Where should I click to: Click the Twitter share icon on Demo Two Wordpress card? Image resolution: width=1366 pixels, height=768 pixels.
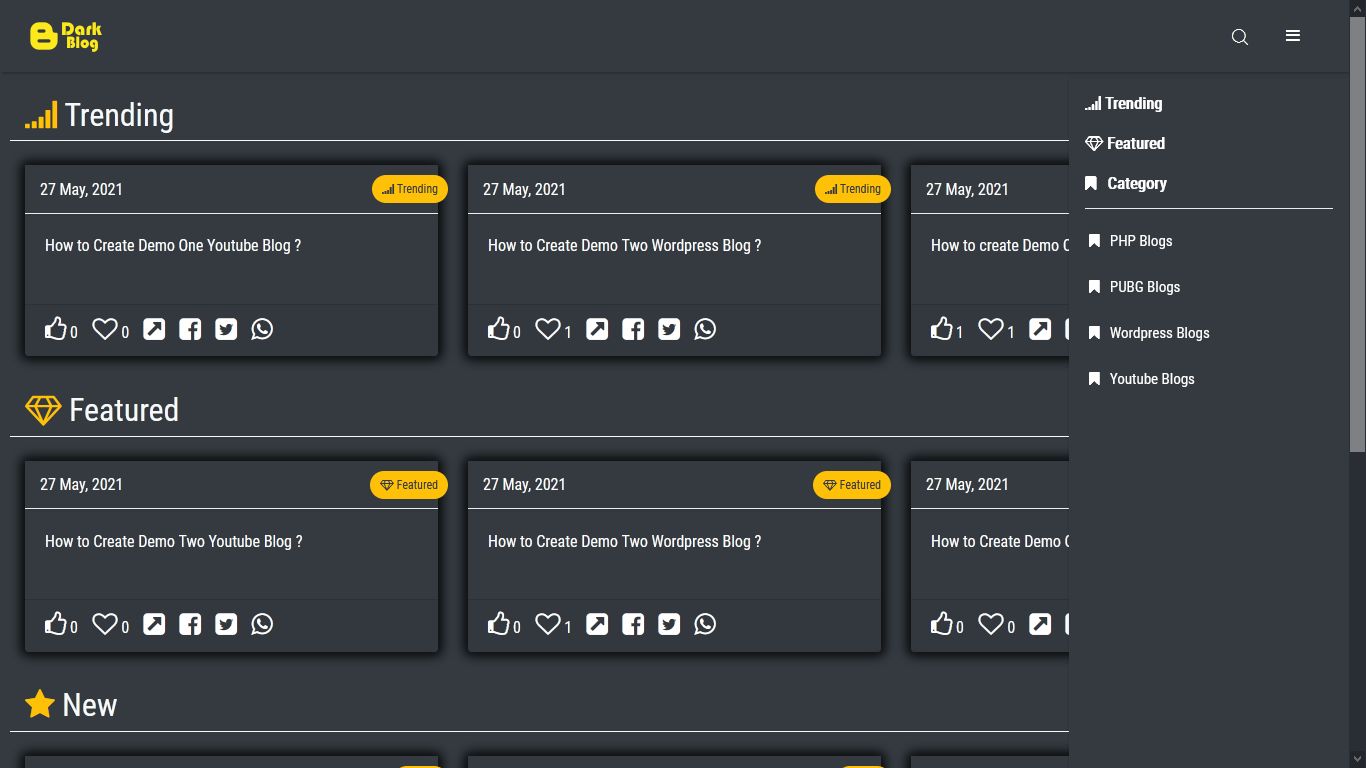668,328
